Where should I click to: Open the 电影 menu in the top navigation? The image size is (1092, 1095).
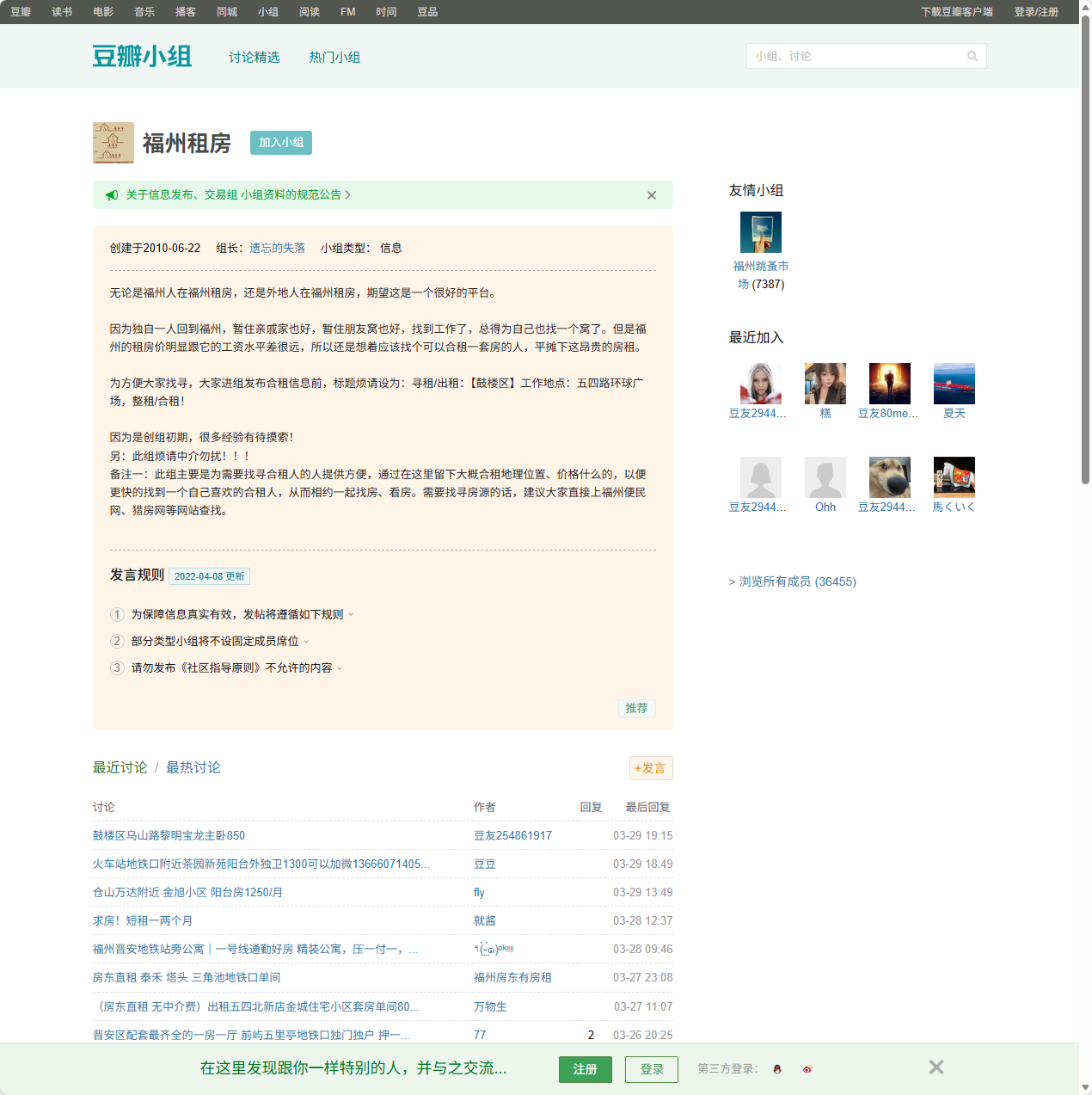point(102,12)
